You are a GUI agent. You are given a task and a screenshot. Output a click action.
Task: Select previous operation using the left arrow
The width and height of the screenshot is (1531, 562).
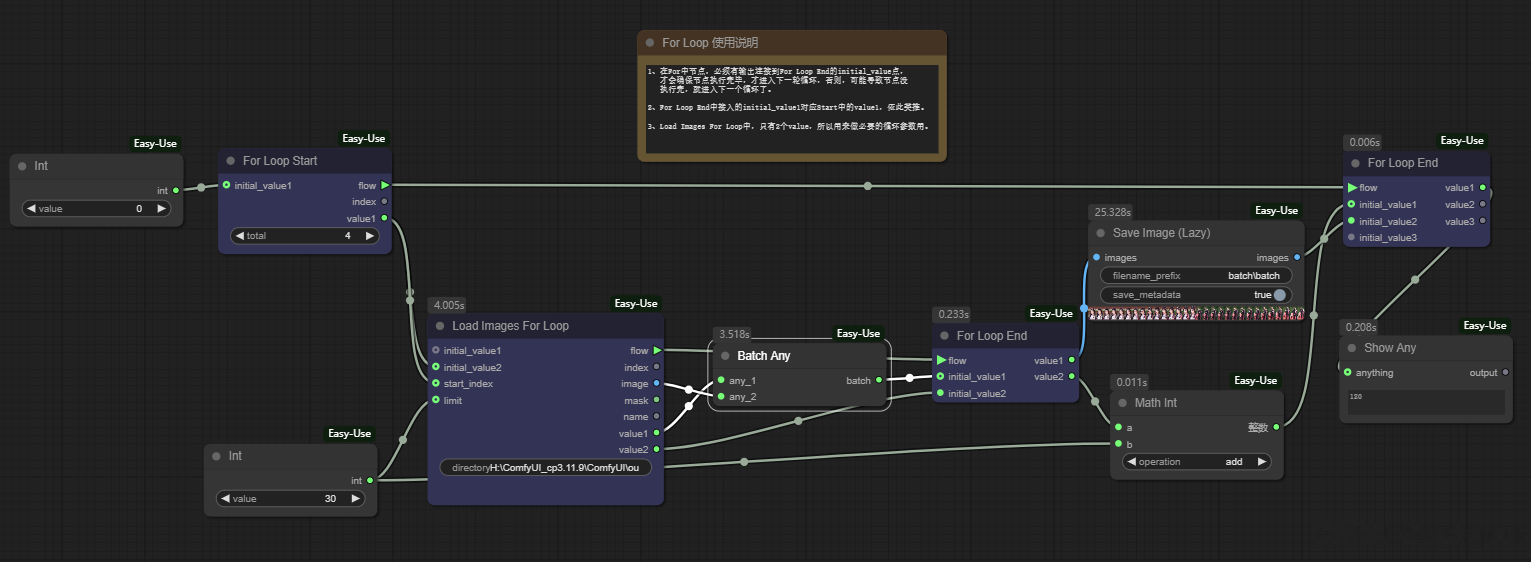click(1131, 462)
